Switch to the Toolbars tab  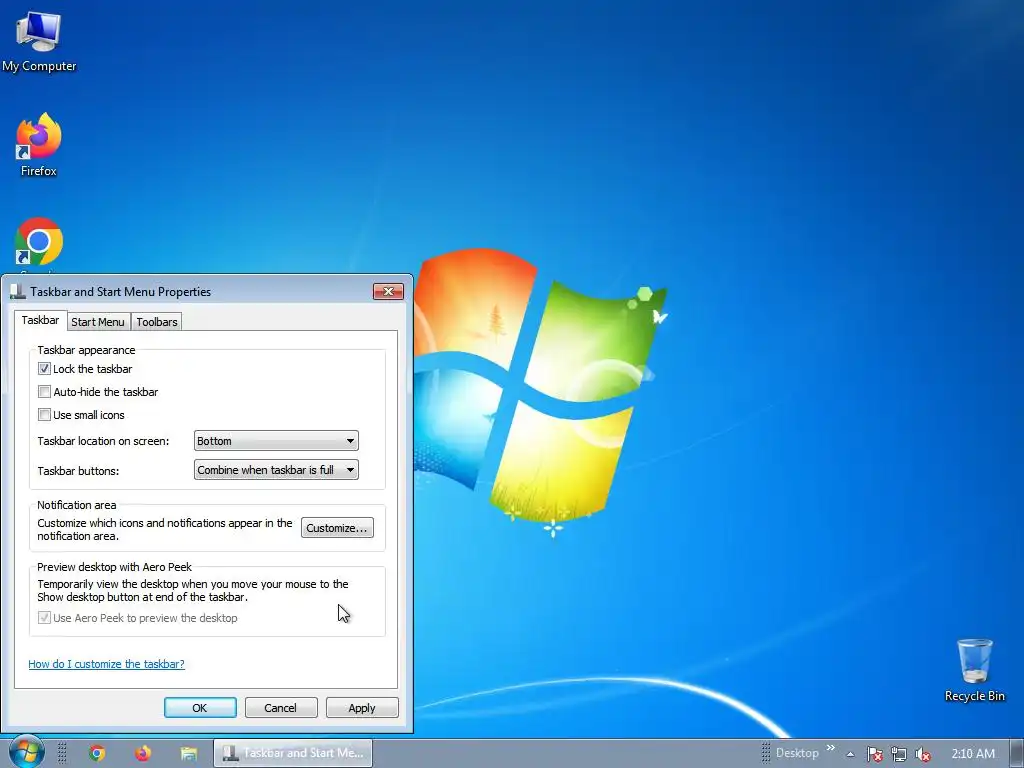click(157, 322)
